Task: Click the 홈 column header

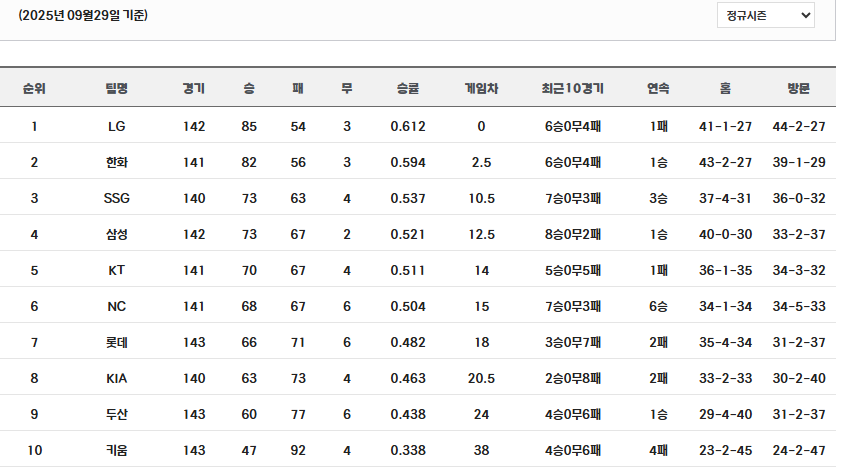Action: (725, 88)
